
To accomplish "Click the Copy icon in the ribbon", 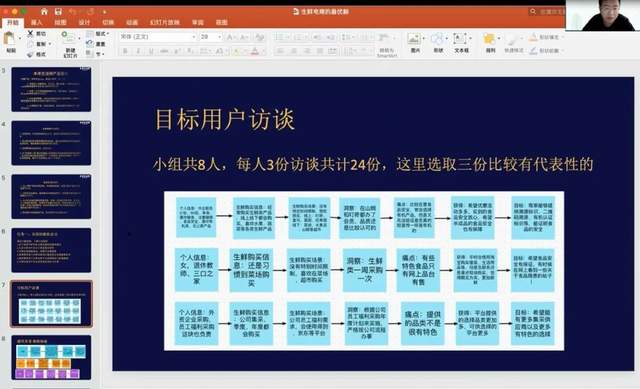I will (30, 44).
